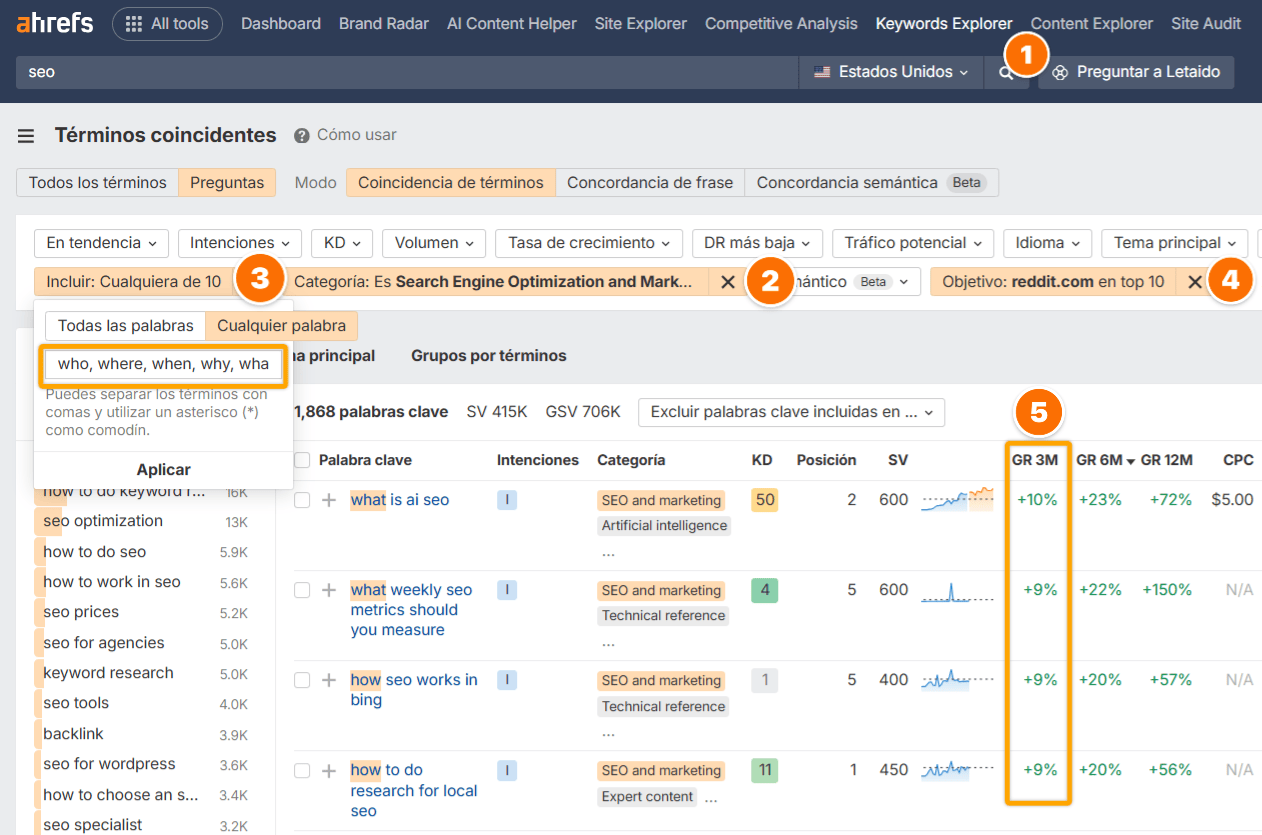Remove the Categoría filter with its X
This screenshot has height=835, width=1262.
(728, 282)
